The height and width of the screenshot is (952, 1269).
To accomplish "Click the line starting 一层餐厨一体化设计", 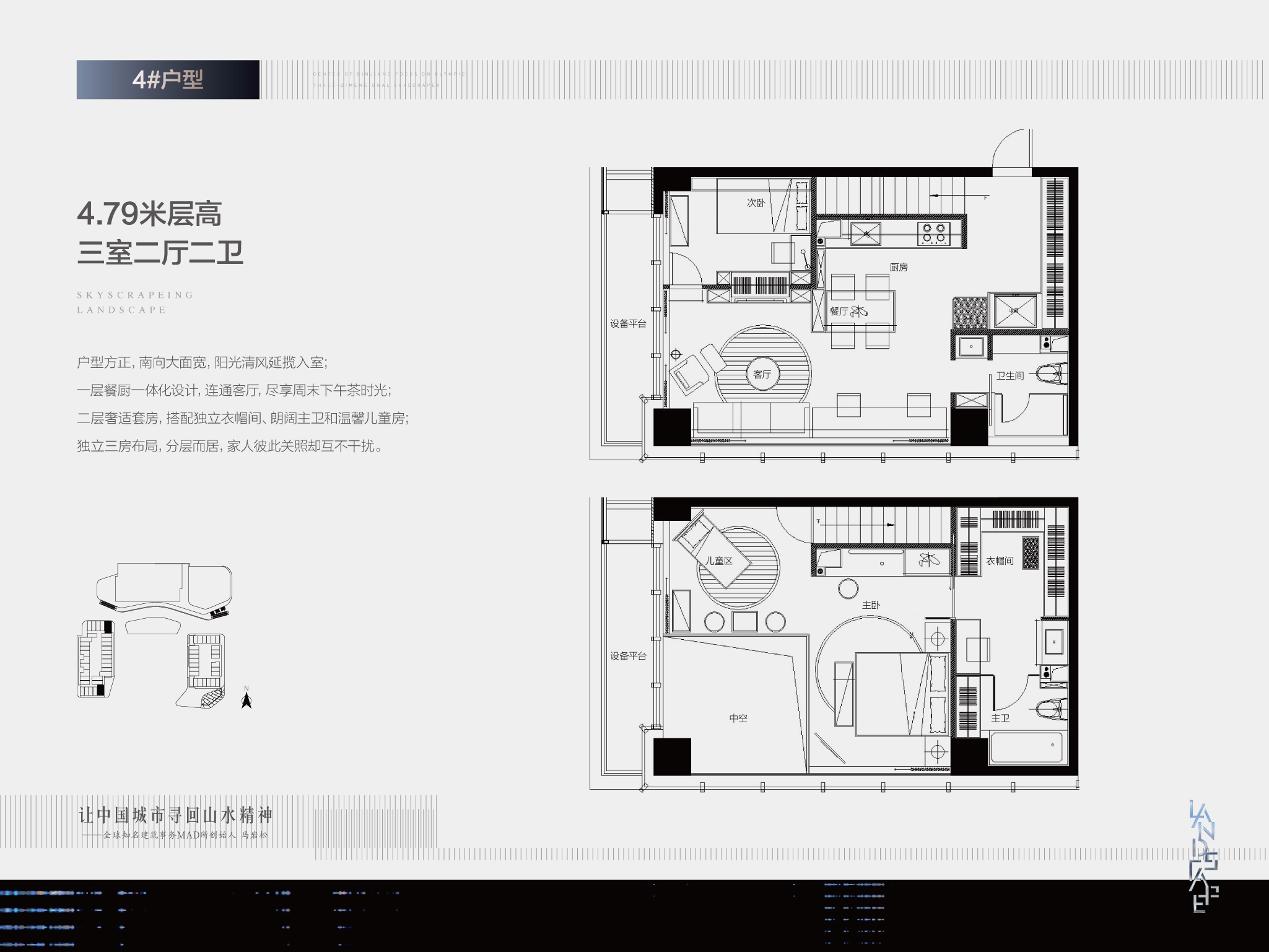I will 234,390.
